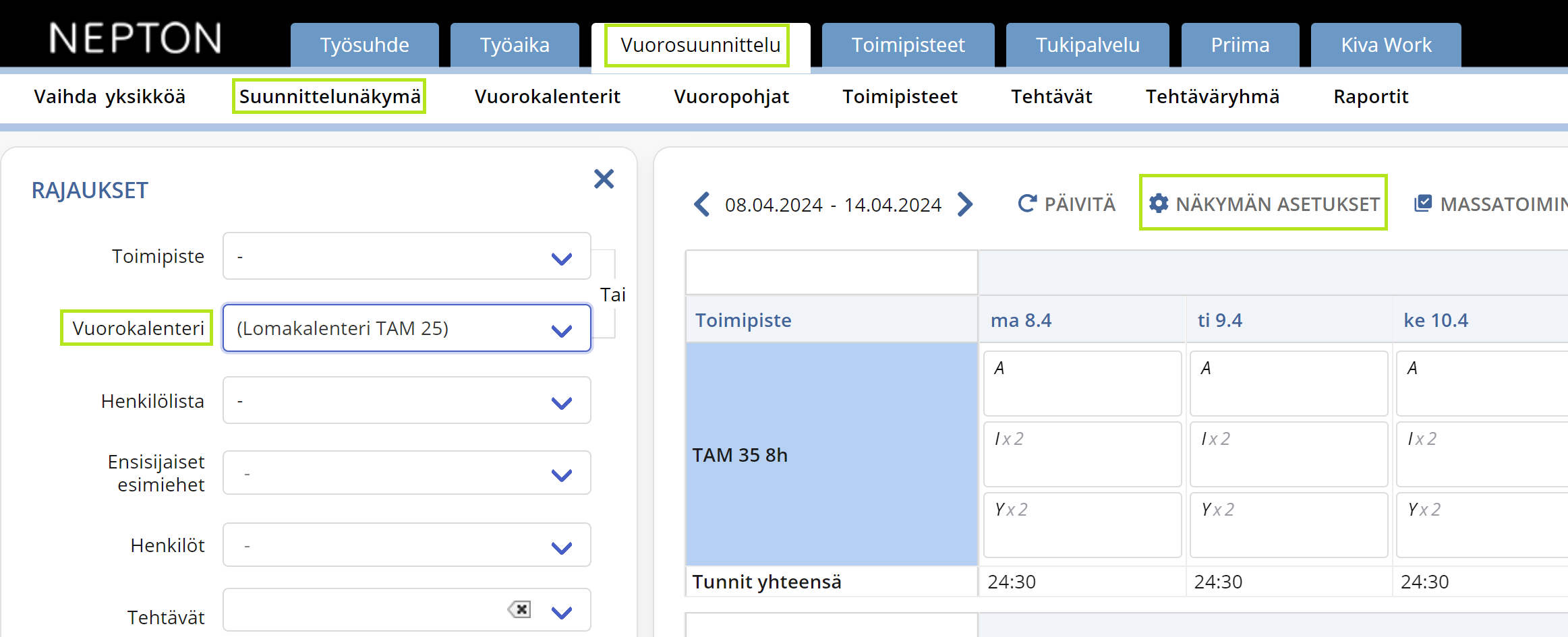Open Vuorokalenterit in the submenu
The image size is (1568, 637).
pos(548,96)
